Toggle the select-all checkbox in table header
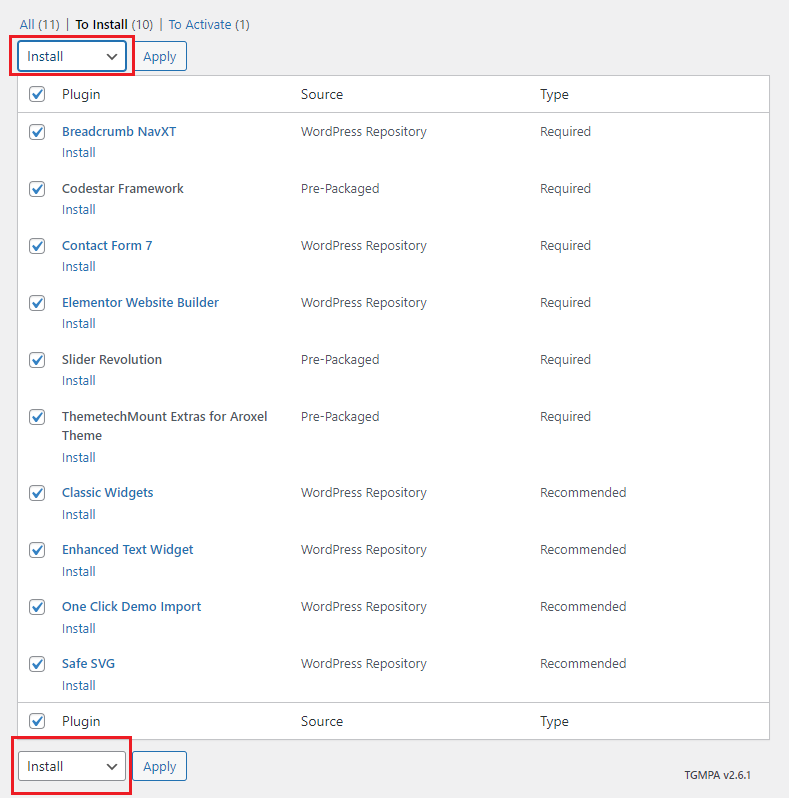Viewport: 789px width, 798px height. click(x=37, y=94)
